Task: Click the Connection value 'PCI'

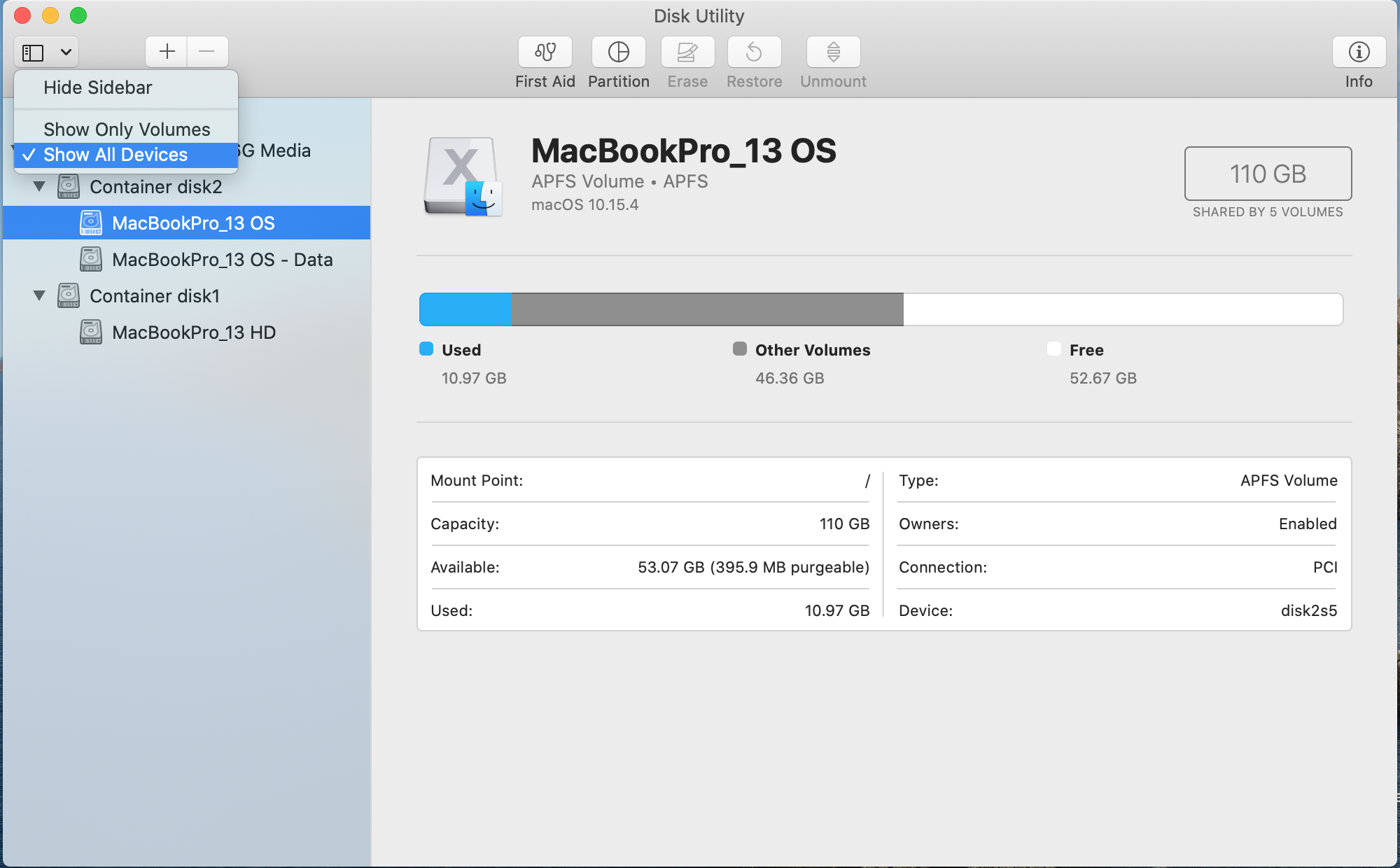Action: click(x=1325, y=568)
